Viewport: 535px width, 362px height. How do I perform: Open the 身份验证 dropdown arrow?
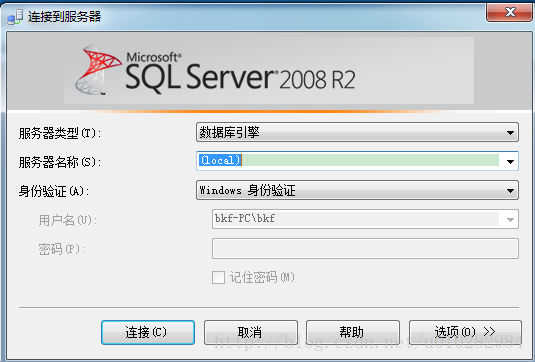[510, 190]
